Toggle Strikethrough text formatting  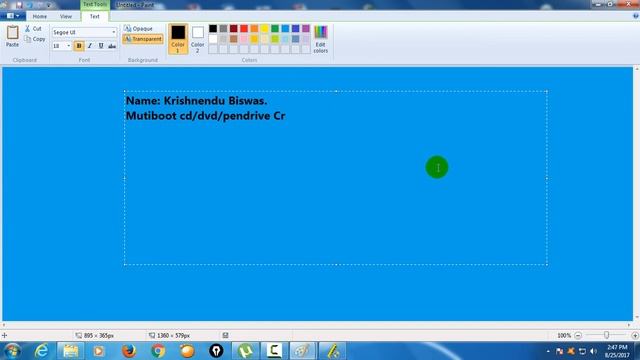pos(112,46)
